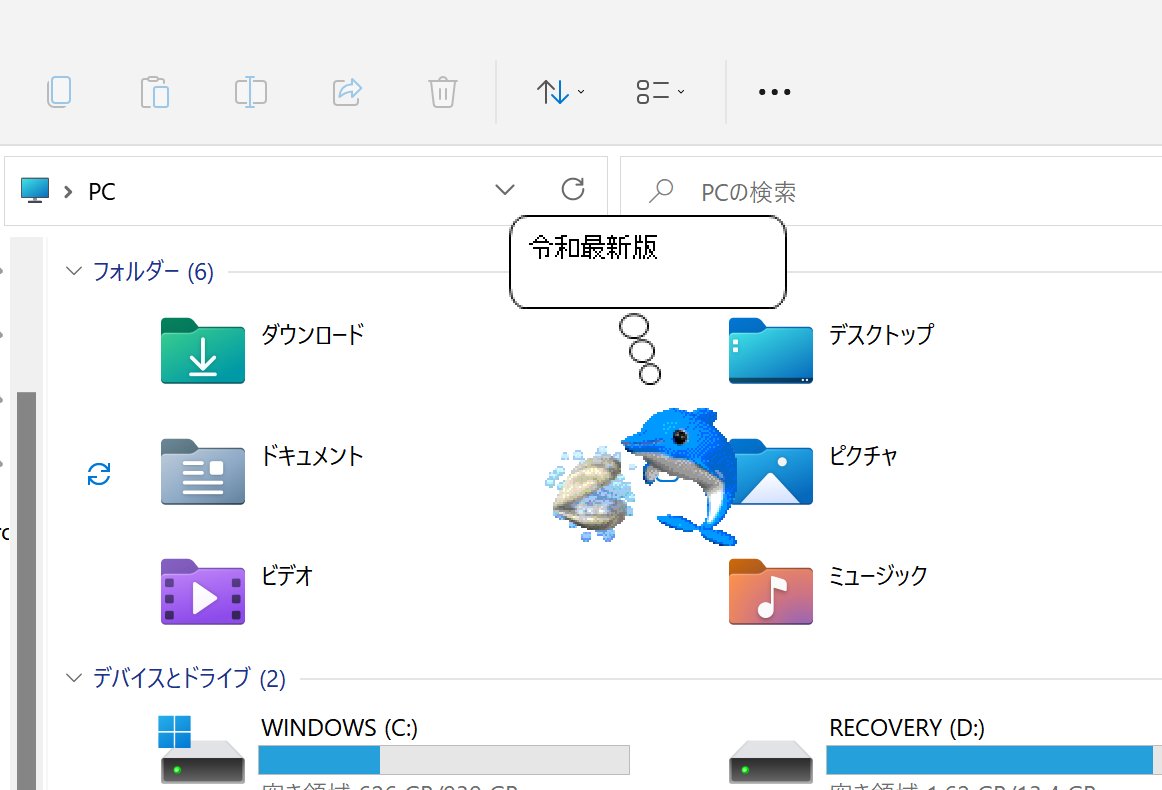Open the Sort options dropdown

(560, 92)
